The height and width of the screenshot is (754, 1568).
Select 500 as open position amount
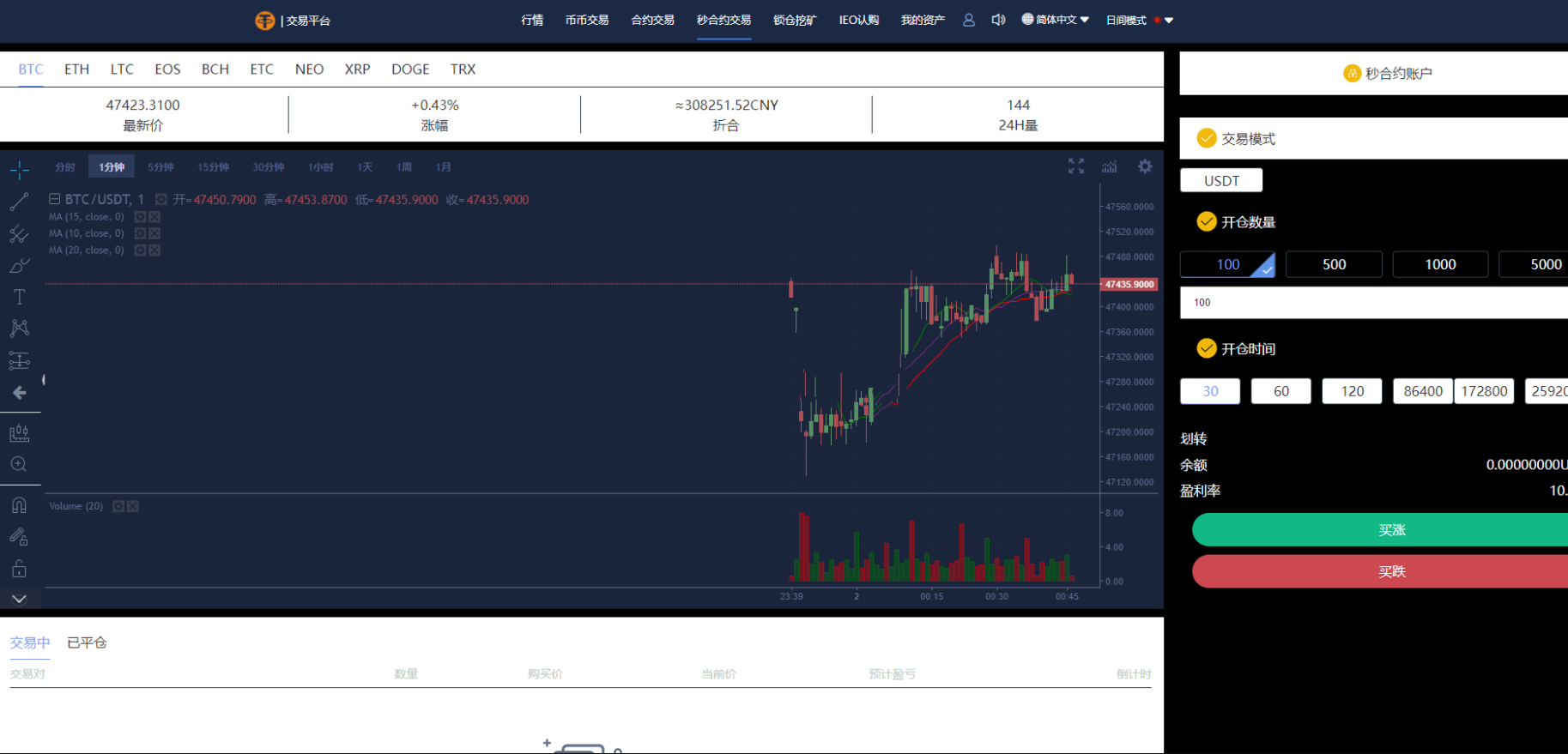(x=1334, y=264)
